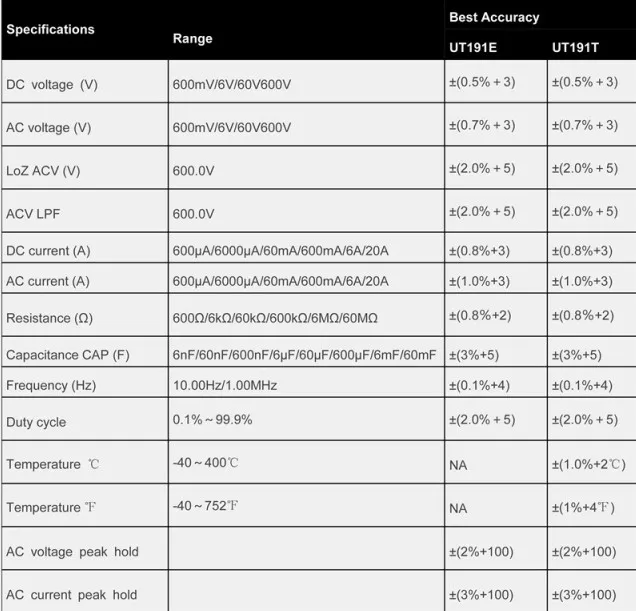Click the ACV LPF row label
636x611 pixels.
[x=33, y=214]
